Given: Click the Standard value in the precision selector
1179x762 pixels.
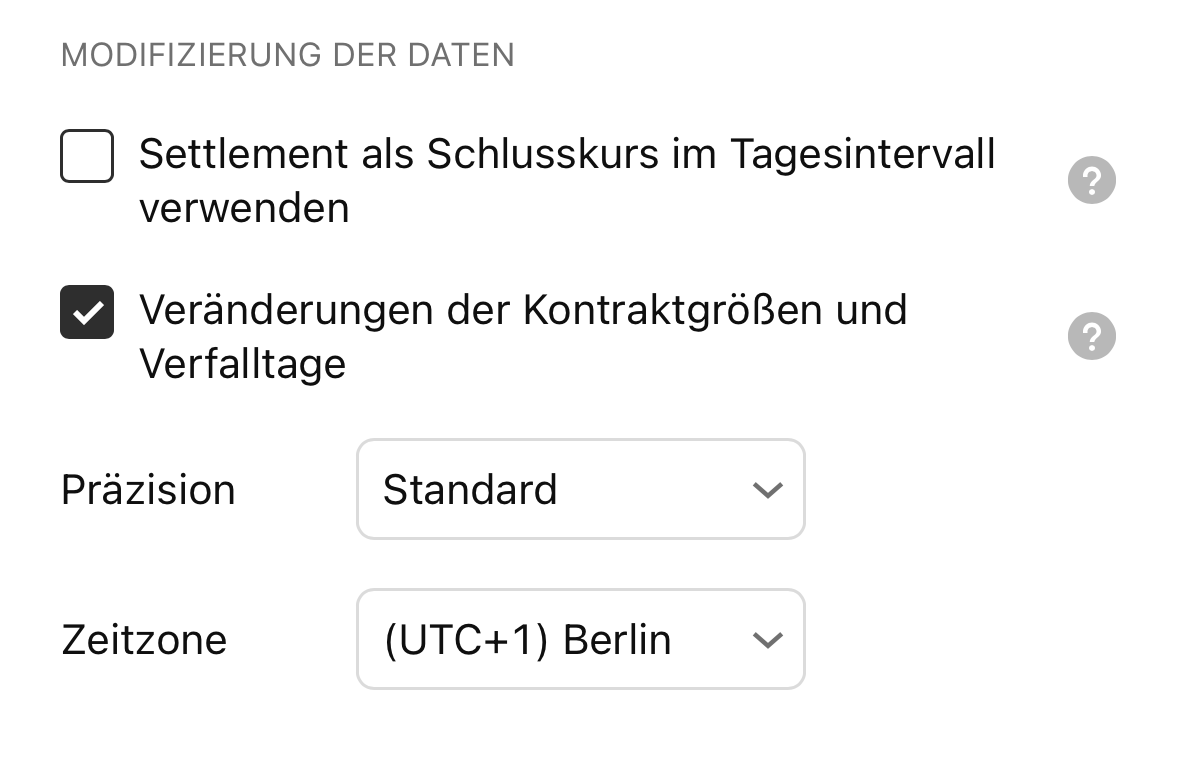Looking at the screenshot, I should (470, 490).
